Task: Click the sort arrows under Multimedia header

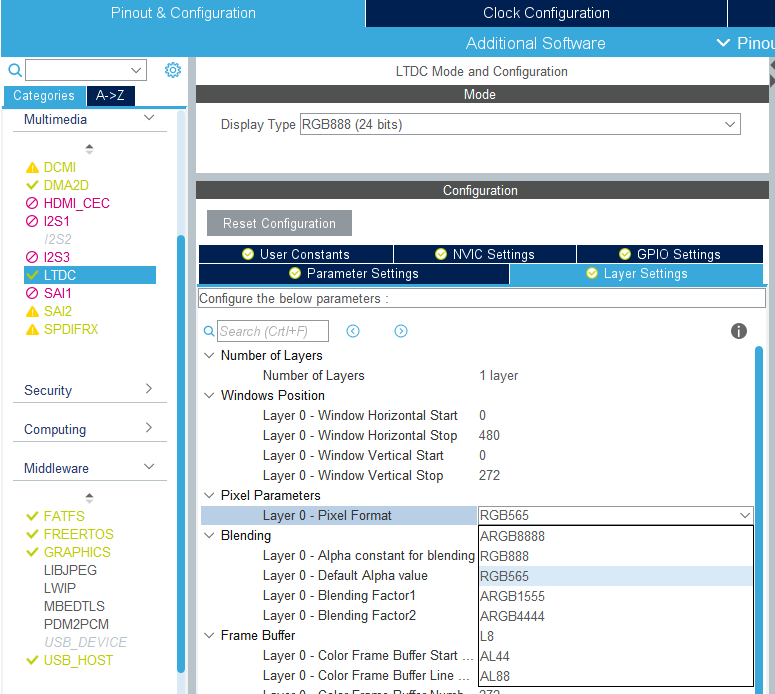Action: (x=89, y=148)
